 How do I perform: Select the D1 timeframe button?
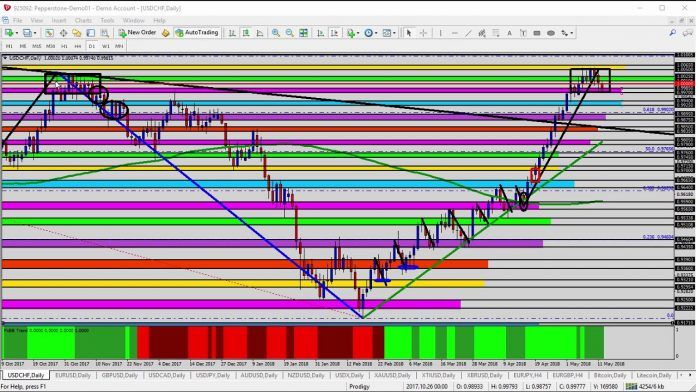[92, 46]
